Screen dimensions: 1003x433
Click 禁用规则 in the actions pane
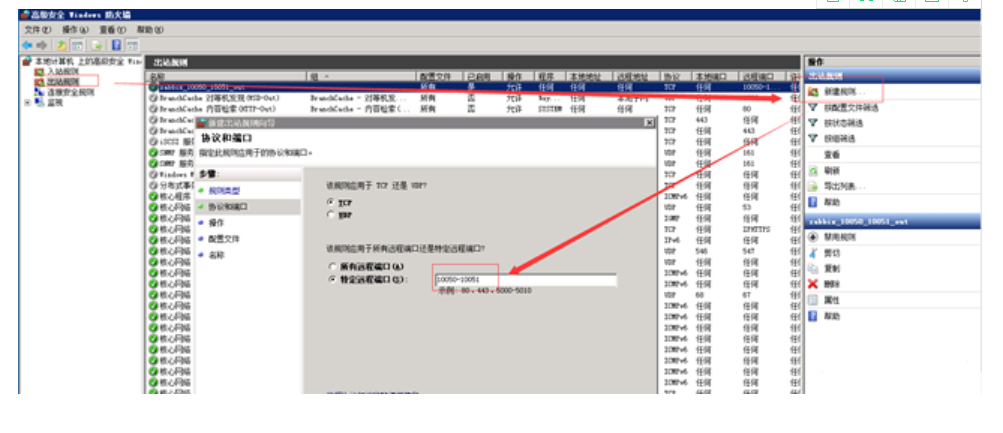click(x=839, y=237)
